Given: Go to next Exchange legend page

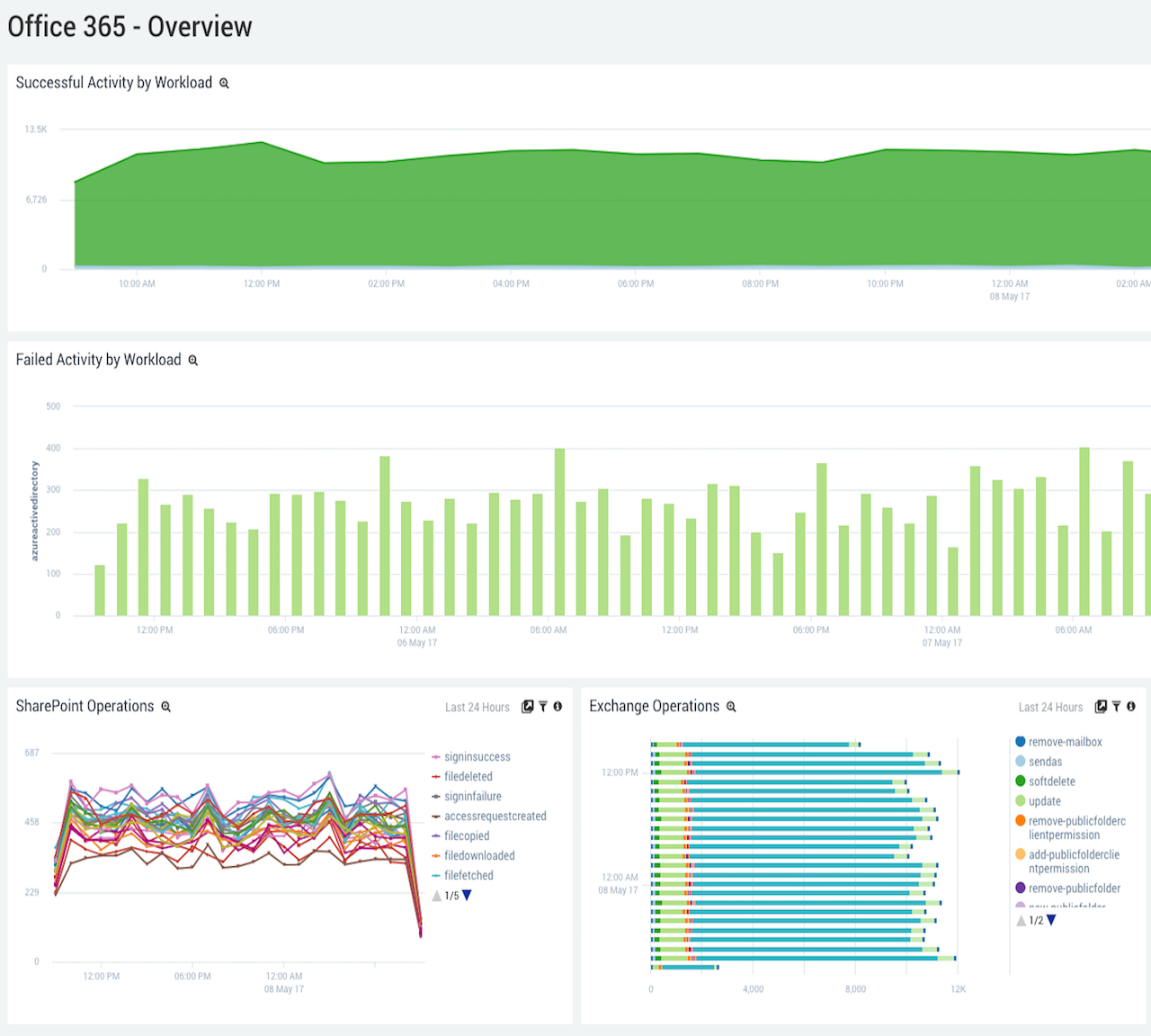Looking at the screenshot, I should coord(1051,920).
